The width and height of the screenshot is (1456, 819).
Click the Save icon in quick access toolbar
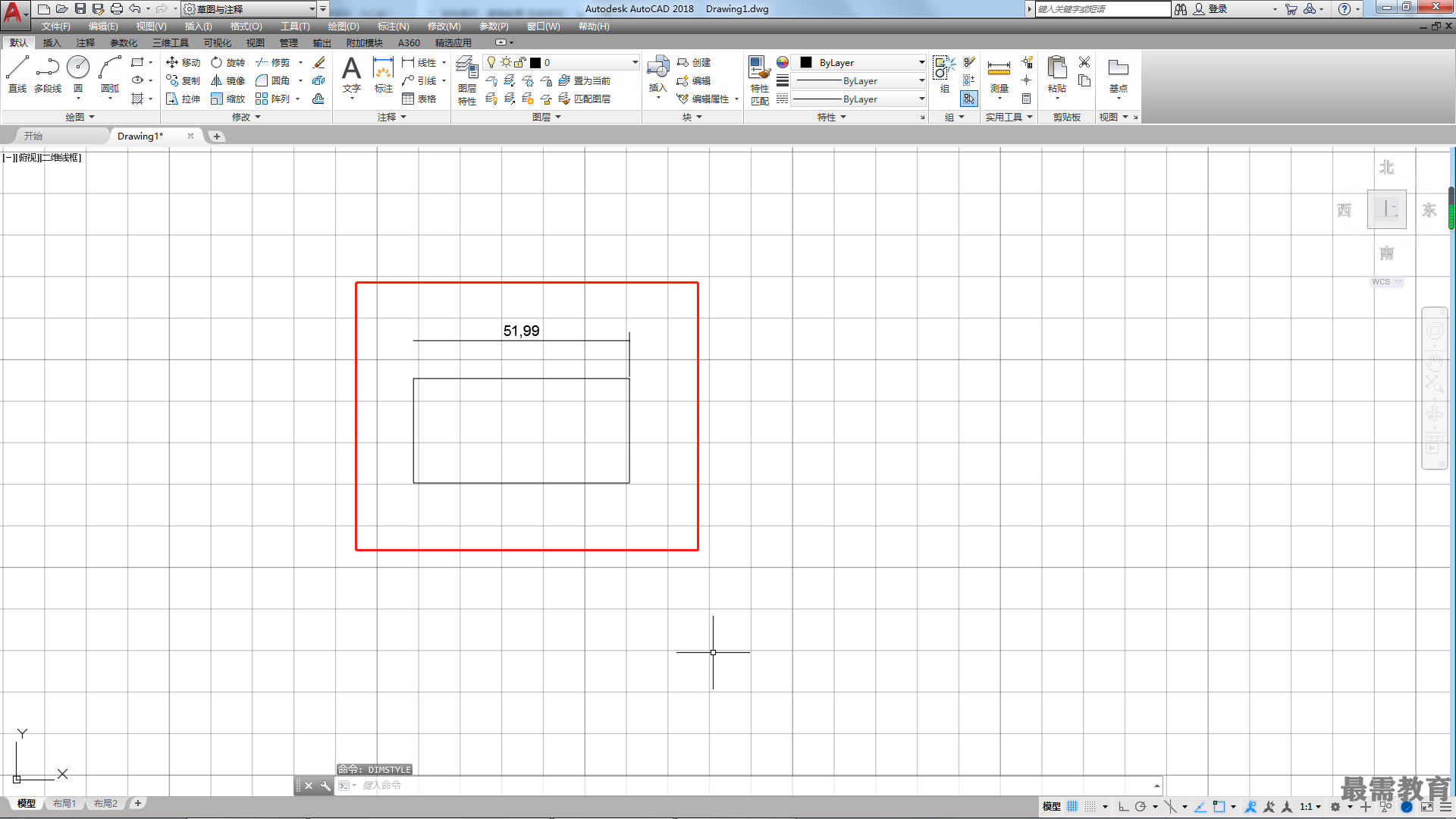tap(80, 8)
